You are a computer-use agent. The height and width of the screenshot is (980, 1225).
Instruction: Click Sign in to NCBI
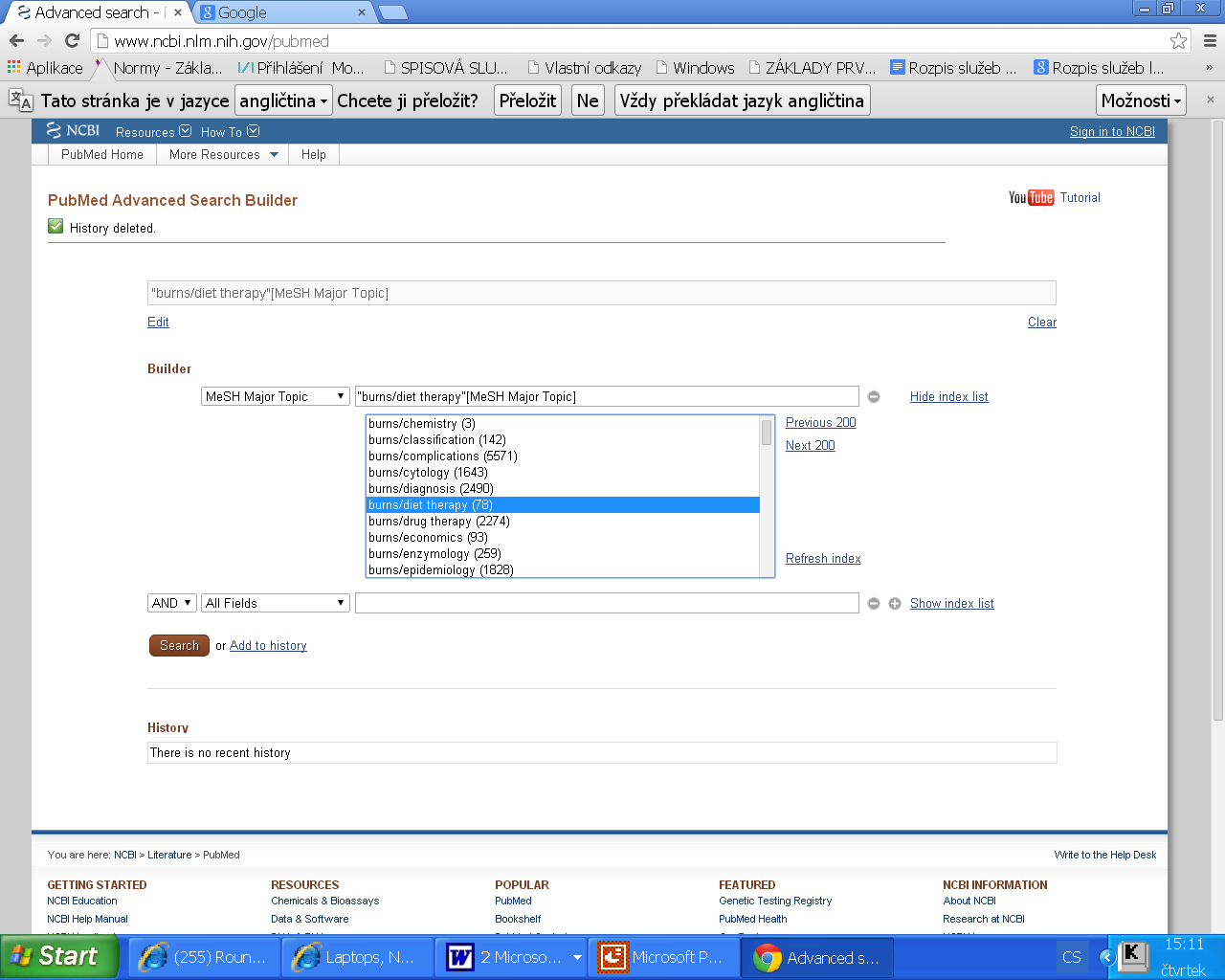click(x=1112, y=132)
